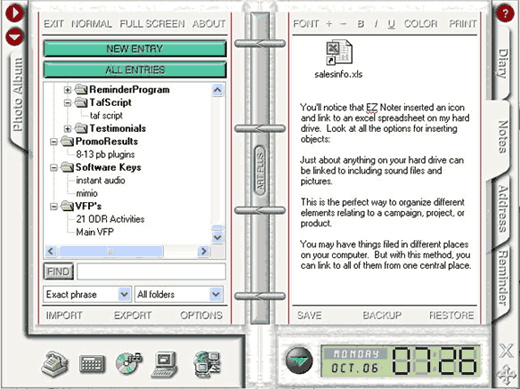Click the four-way move arrows icon
Image resolution: width=520 pixels, height=389 pixels.
click(x=507, y=374)
